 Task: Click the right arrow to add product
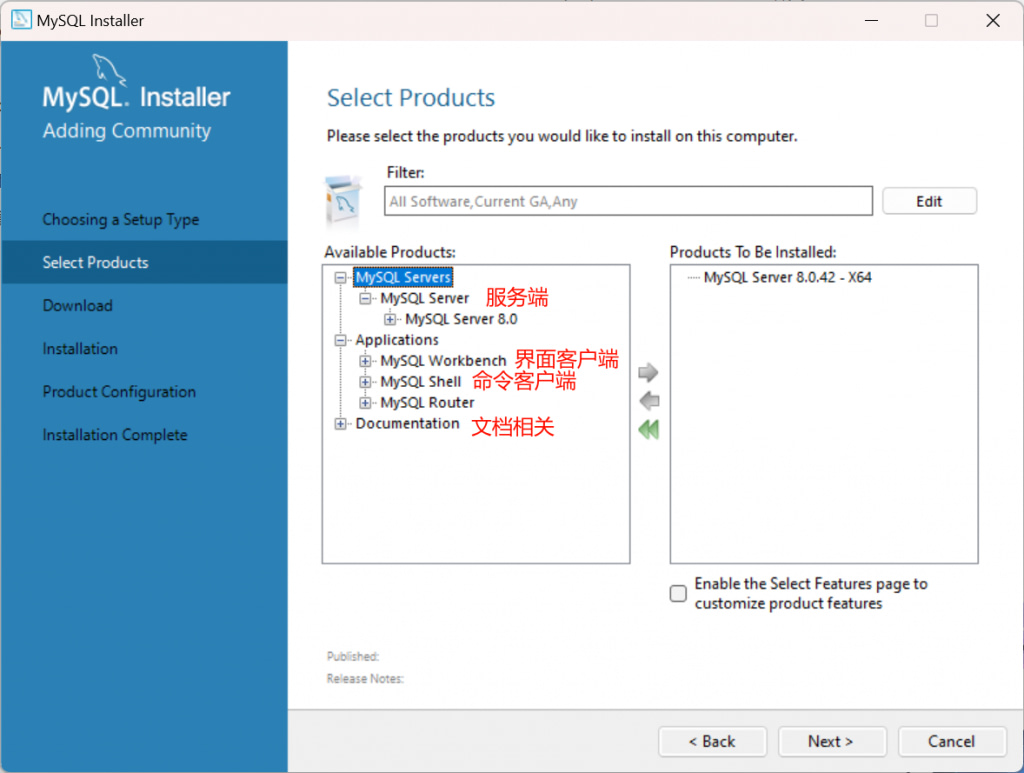coord(648,373)
